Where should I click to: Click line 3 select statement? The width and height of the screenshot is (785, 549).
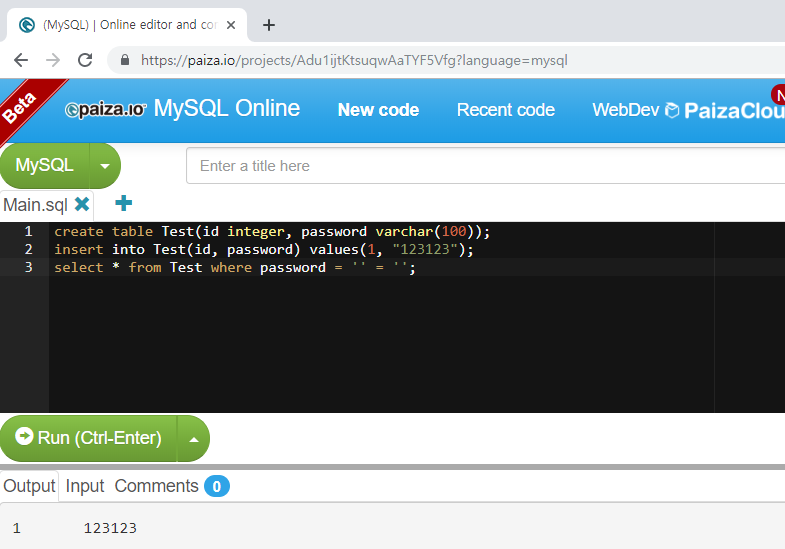pyautogui.click(x=235, y=268)
